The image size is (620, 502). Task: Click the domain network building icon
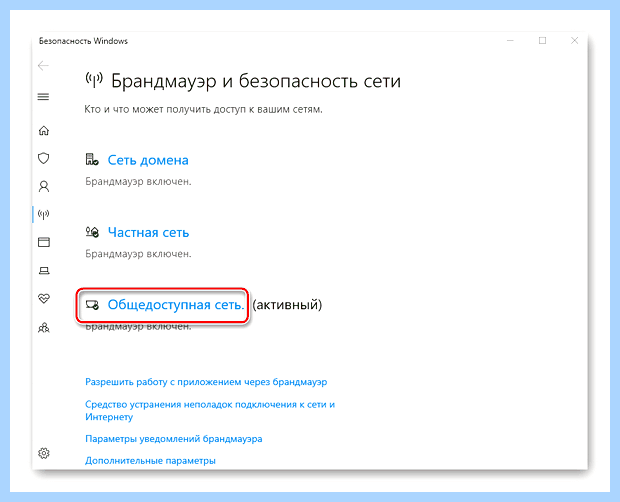tap(92, 159)
